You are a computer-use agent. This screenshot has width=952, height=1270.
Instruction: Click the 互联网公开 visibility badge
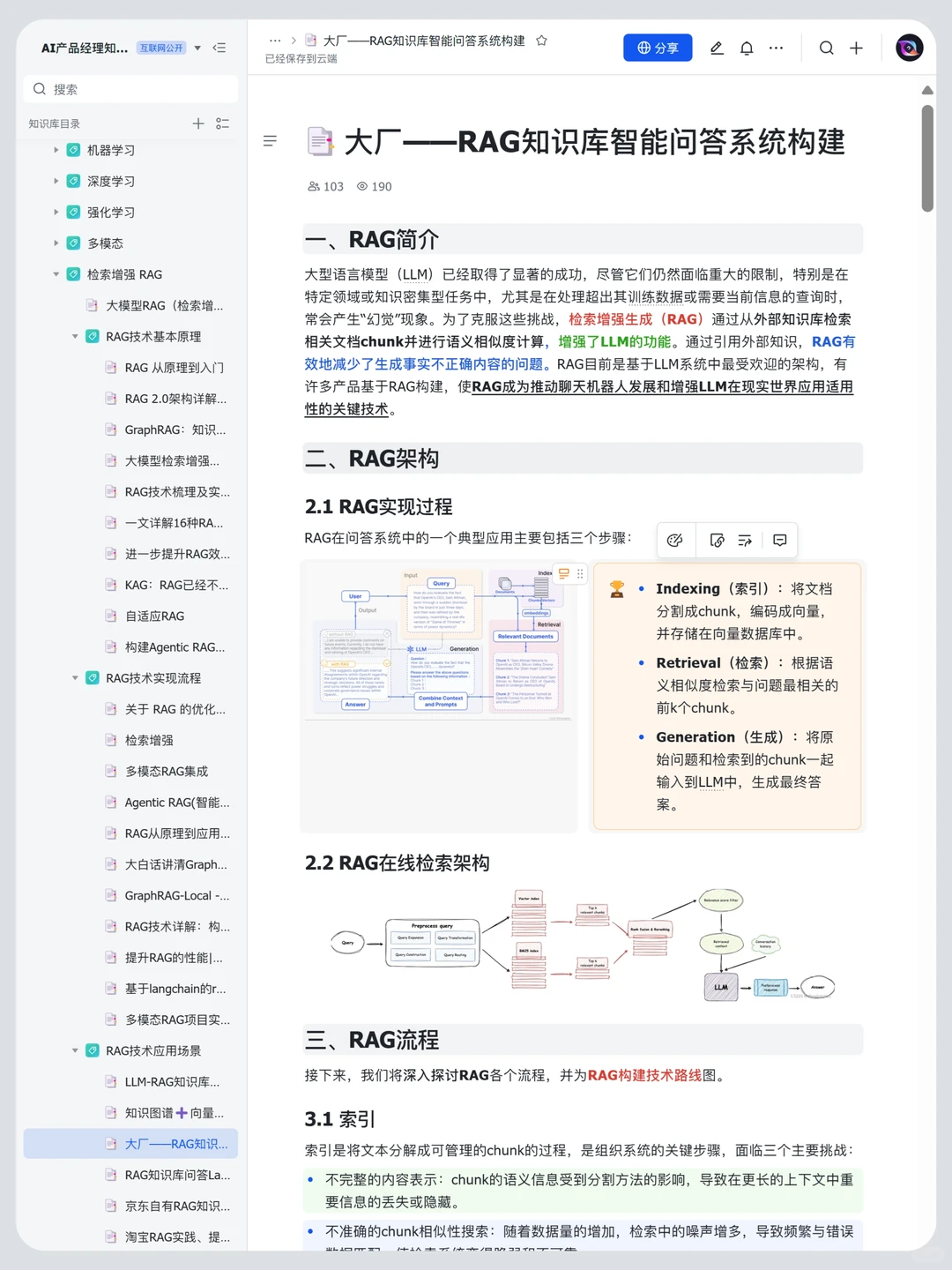pos(161,48)
